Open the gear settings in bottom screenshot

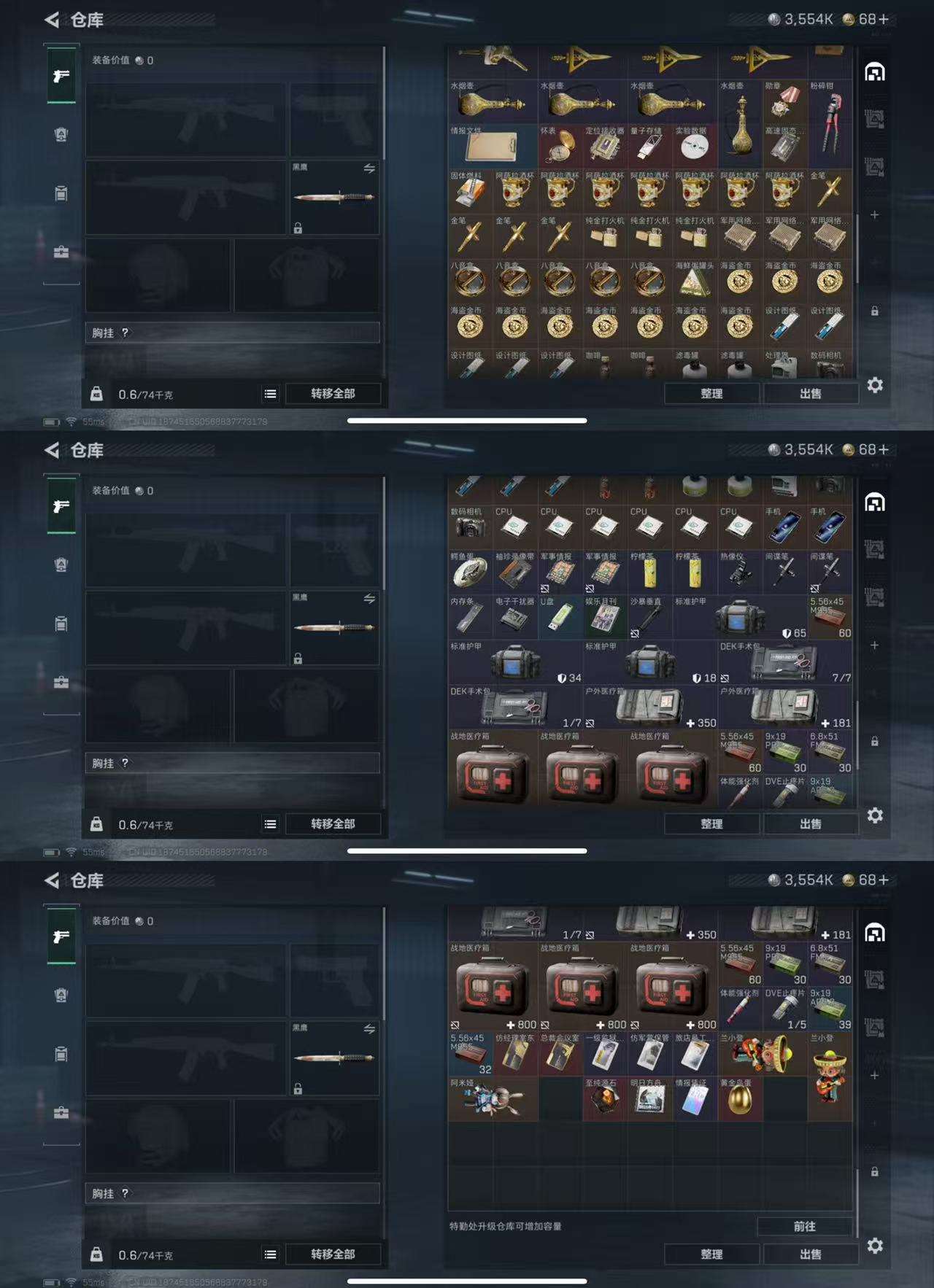click(875, 1246)
